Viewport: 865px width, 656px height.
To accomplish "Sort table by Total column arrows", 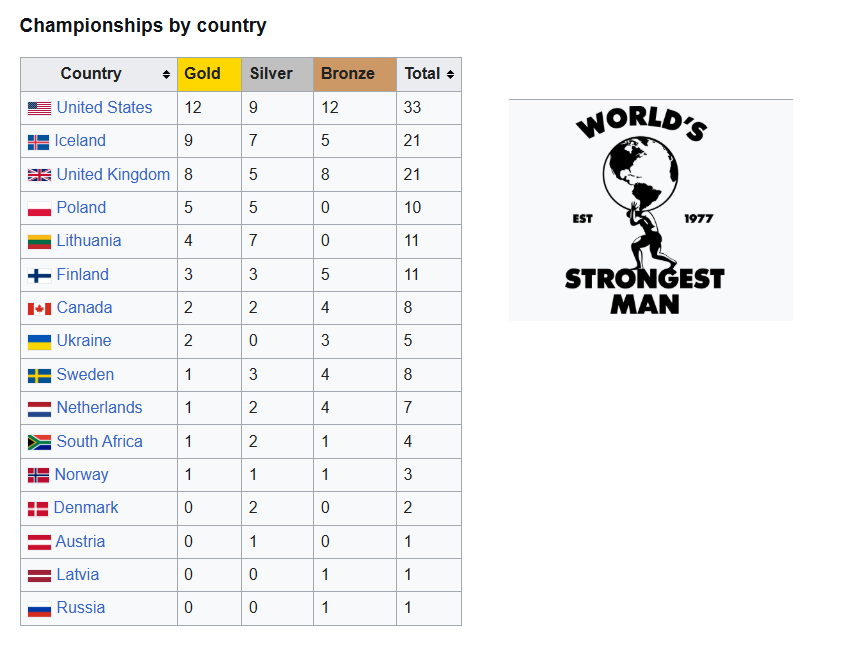I will (x=450, y=74).
